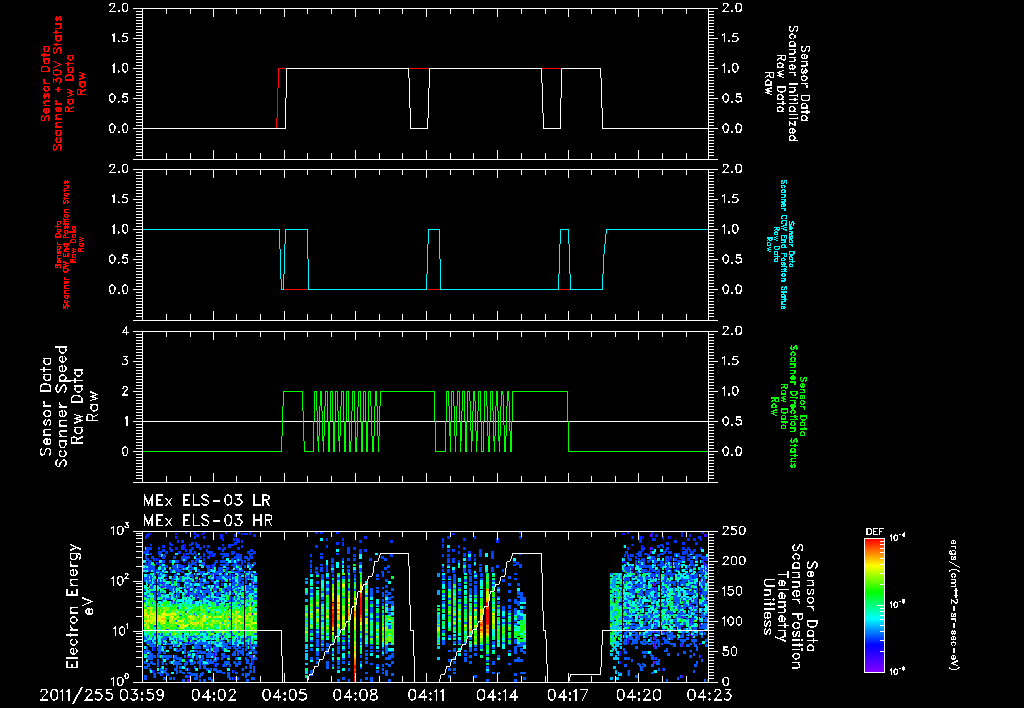Click the 10^1 tick on Electron Energy axis

[x=120, y=631]
